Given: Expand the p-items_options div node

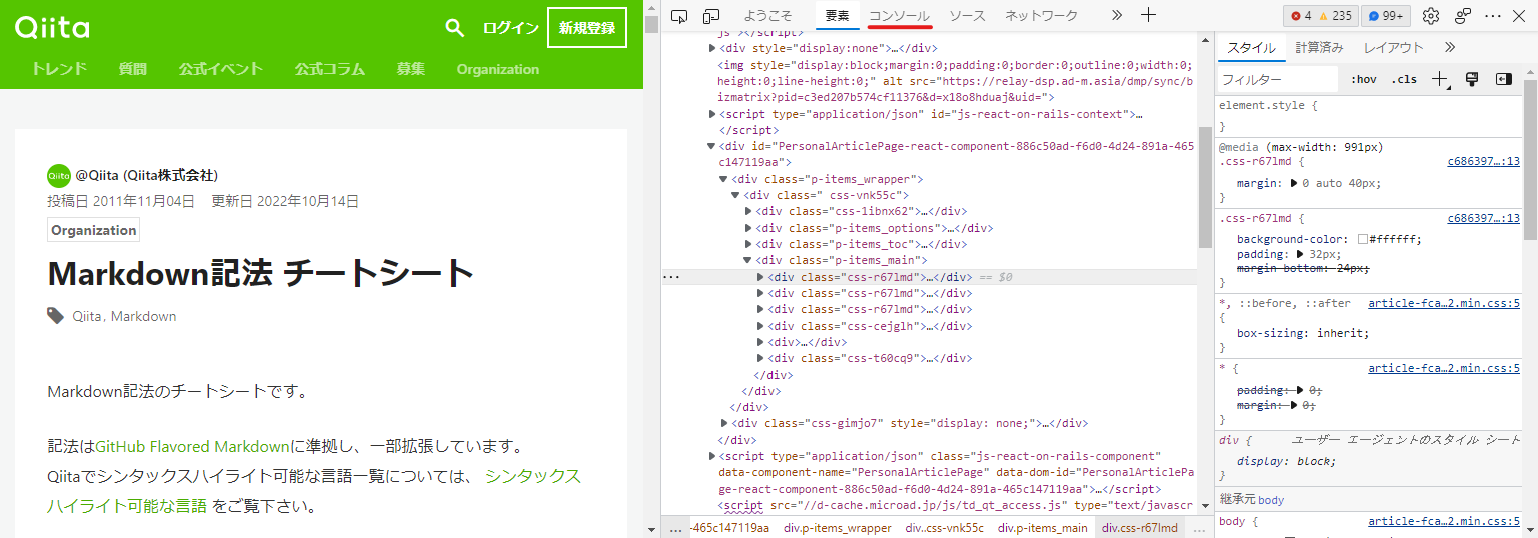Looking at the screenshot, I should 748,228.
